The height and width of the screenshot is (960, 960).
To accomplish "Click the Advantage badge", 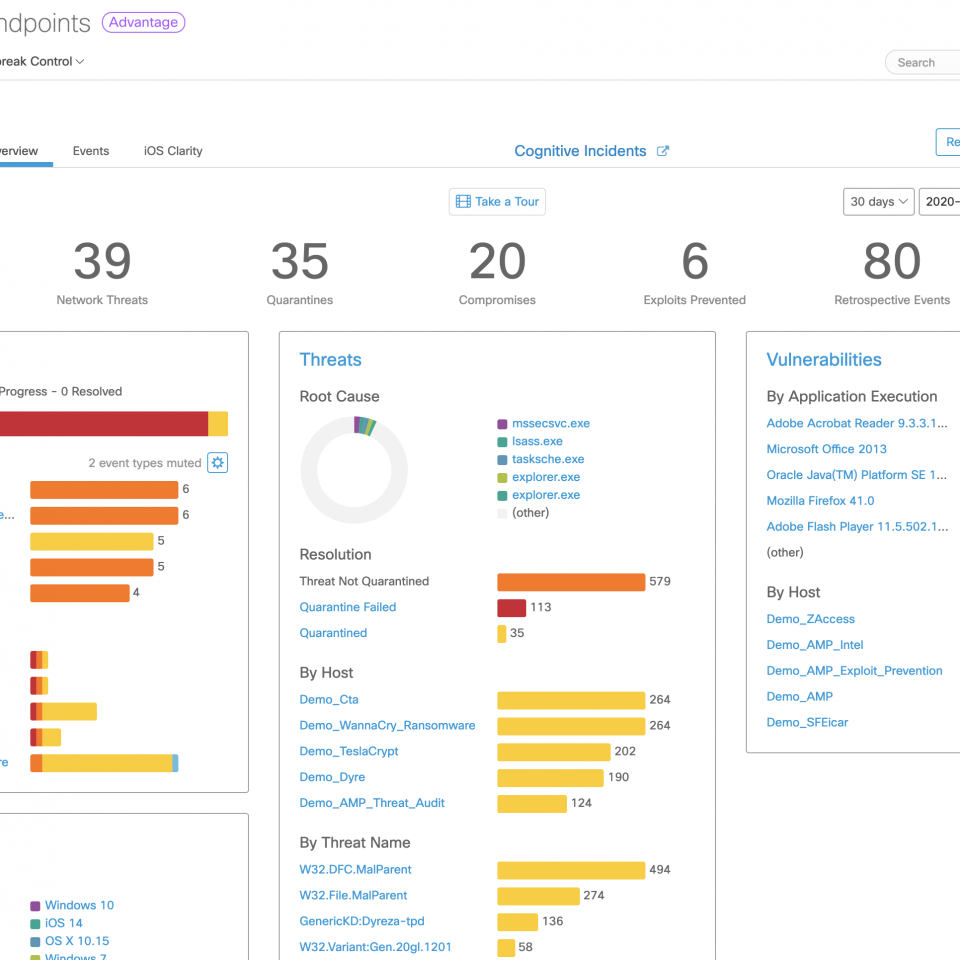I will click(143, 23).
